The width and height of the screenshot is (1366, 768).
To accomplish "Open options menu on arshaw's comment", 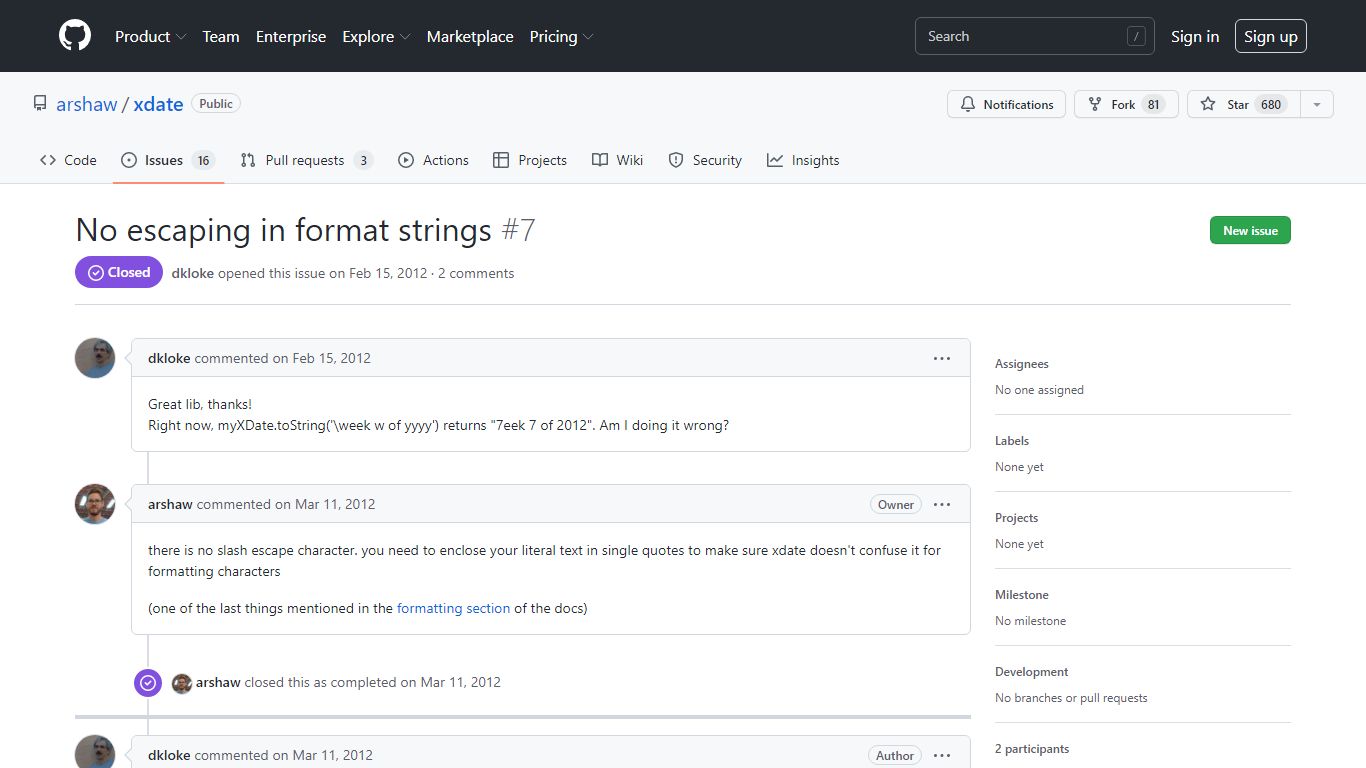I will point(942,504).
